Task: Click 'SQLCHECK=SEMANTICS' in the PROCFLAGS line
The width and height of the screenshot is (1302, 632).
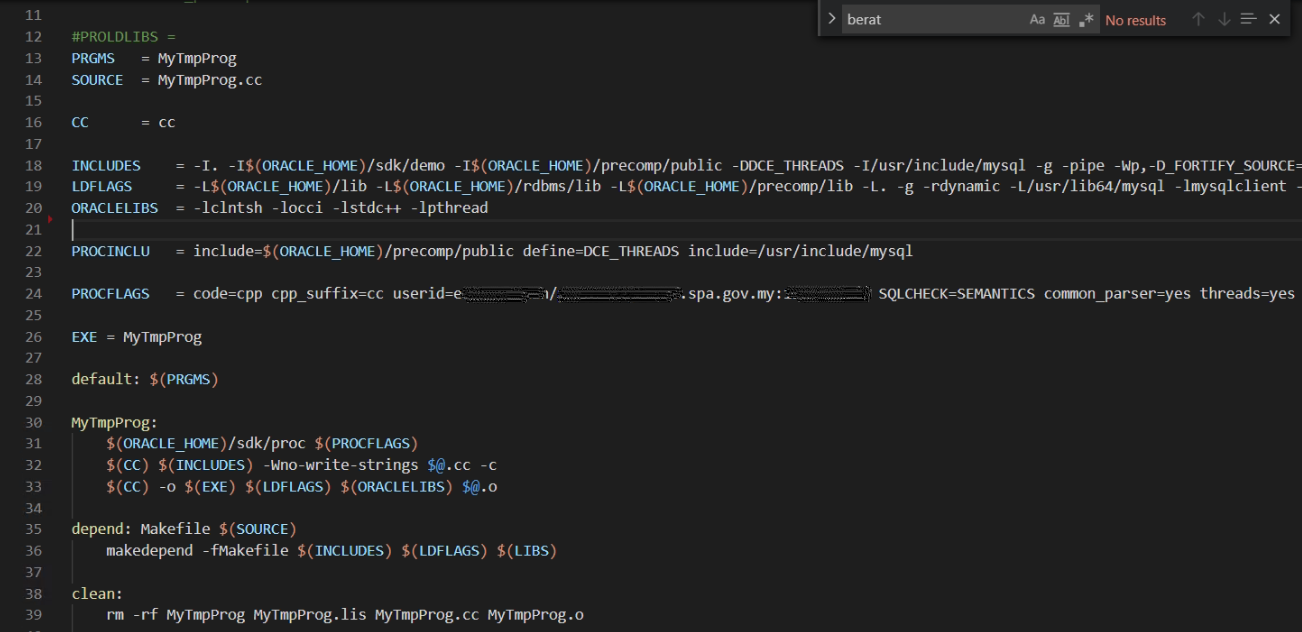Action: tap(957, 294)
